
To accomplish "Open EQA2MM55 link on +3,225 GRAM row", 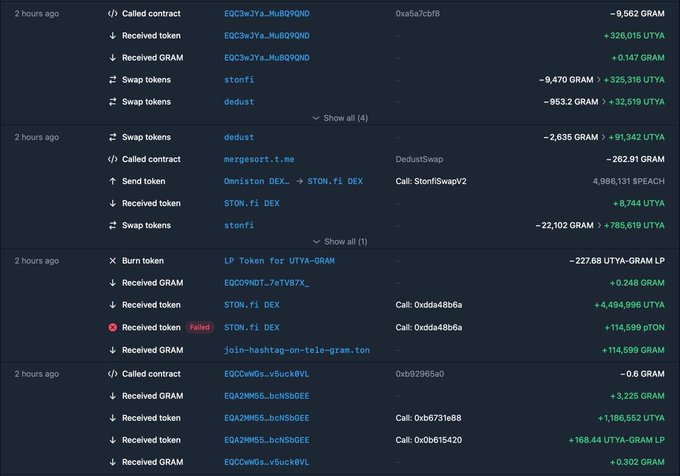I will 267,396.
